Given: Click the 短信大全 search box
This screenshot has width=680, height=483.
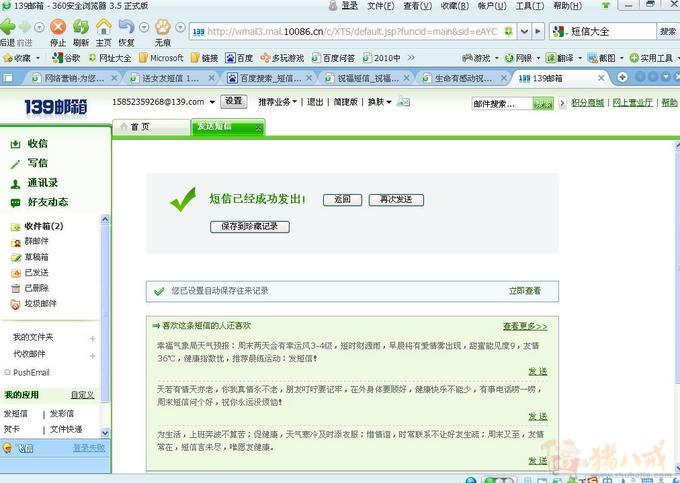Looking at the screenshot, I should coord(603,31).
